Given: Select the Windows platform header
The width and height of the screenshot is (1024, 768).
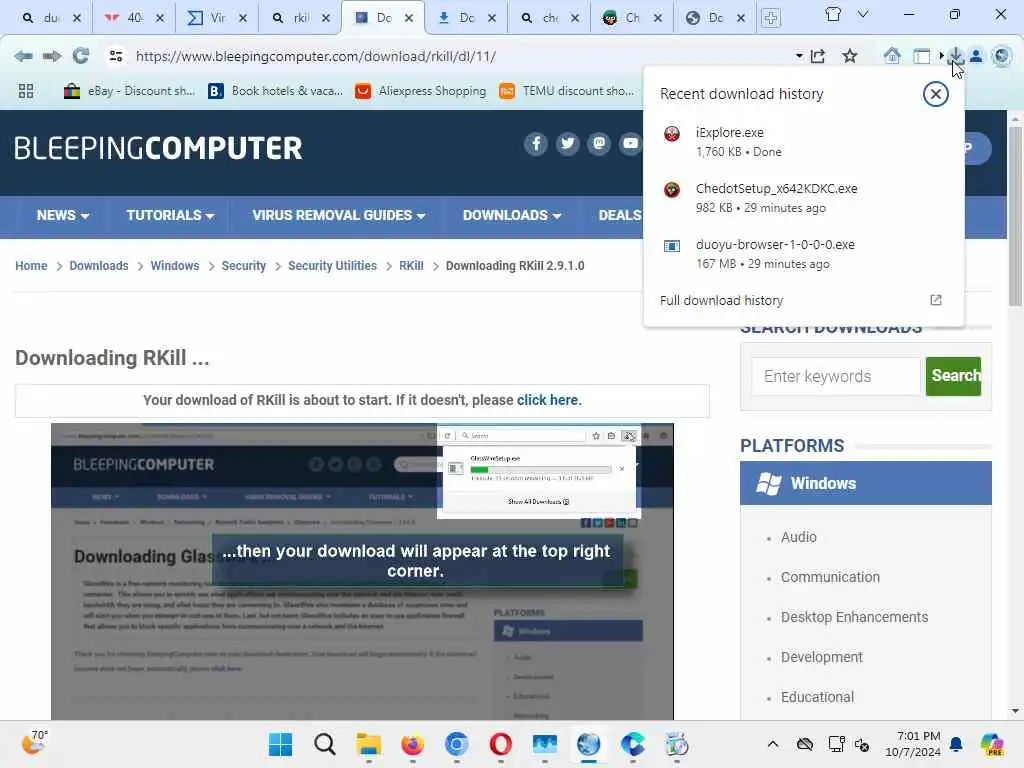Looking at the screenshot, I should click(x=866, y=483).
